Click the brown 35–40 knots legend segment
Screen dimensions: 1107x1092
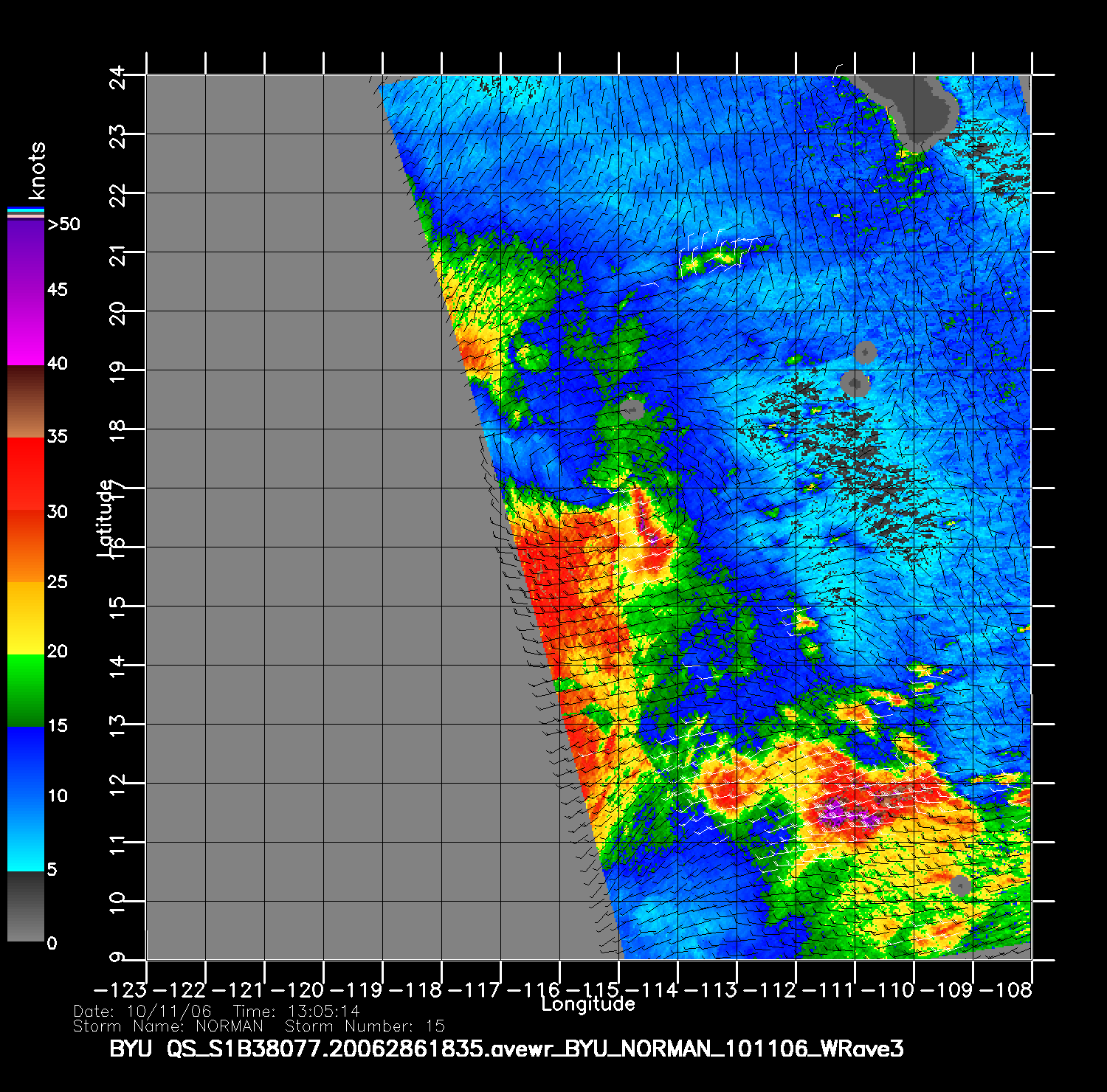tap(26, 401)
